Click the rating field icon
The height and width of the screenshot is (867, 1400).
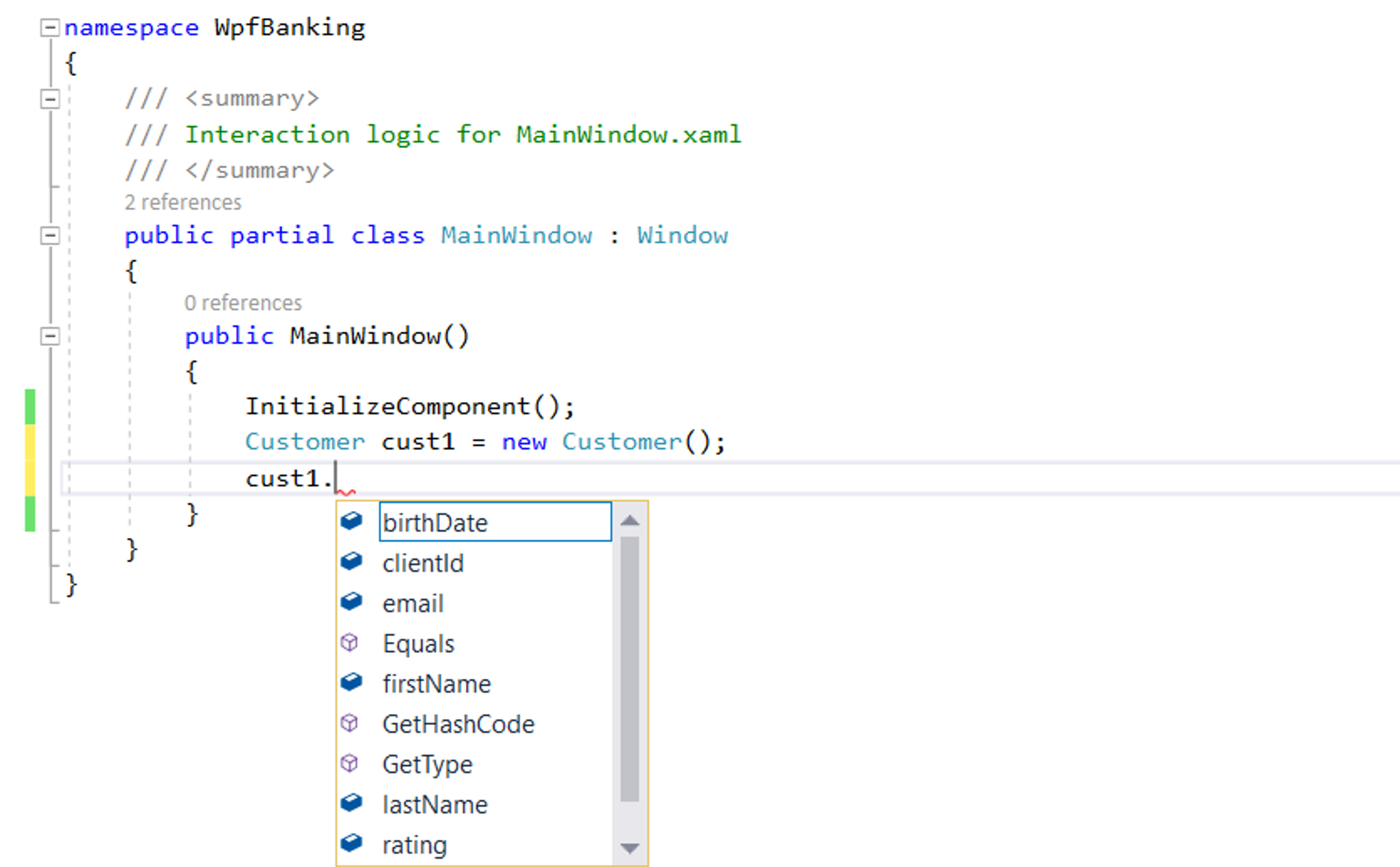coord(351,842)
